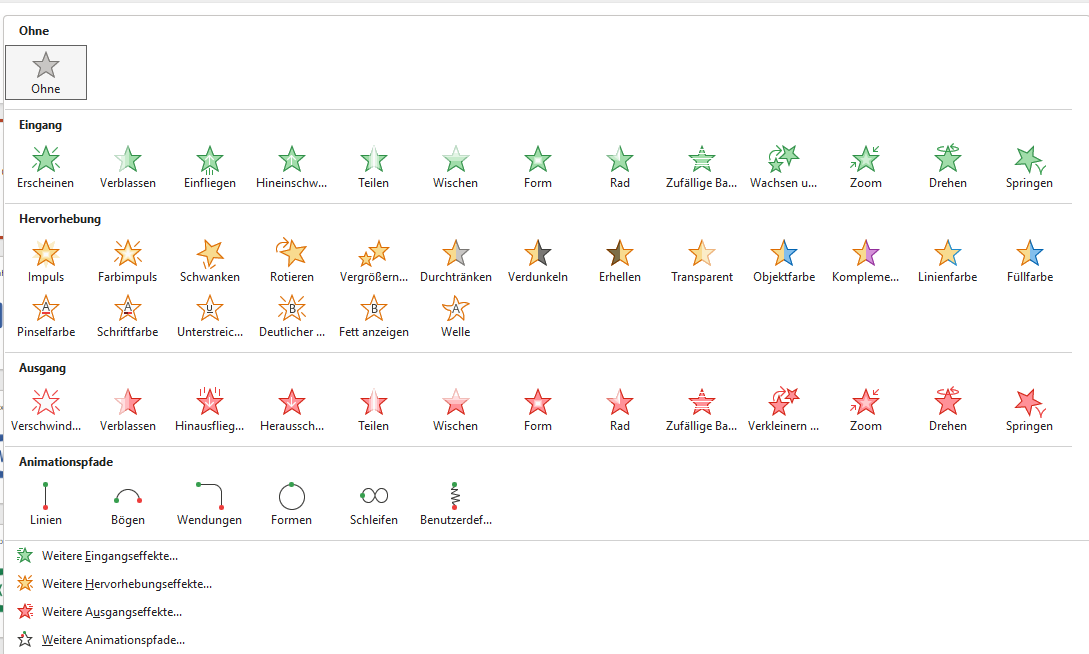Viewport: 1089px width, 654px height.
Task: Select the Ohne animation option
Action: pos(46,73)
